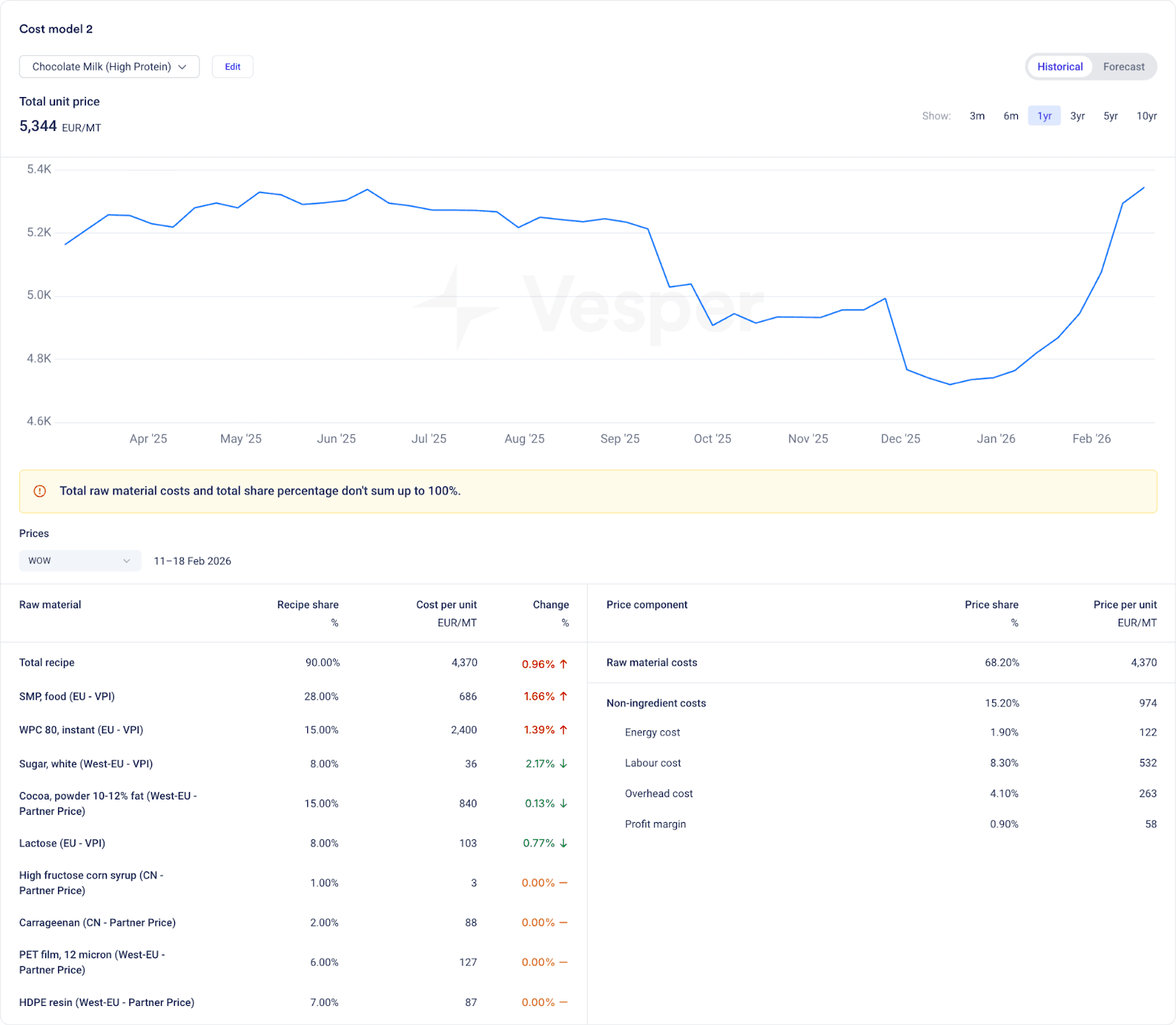Viewport: 1176px width, 1025px height.
Task: Click the up arrow for SMP food change
Action: (564, 696)
